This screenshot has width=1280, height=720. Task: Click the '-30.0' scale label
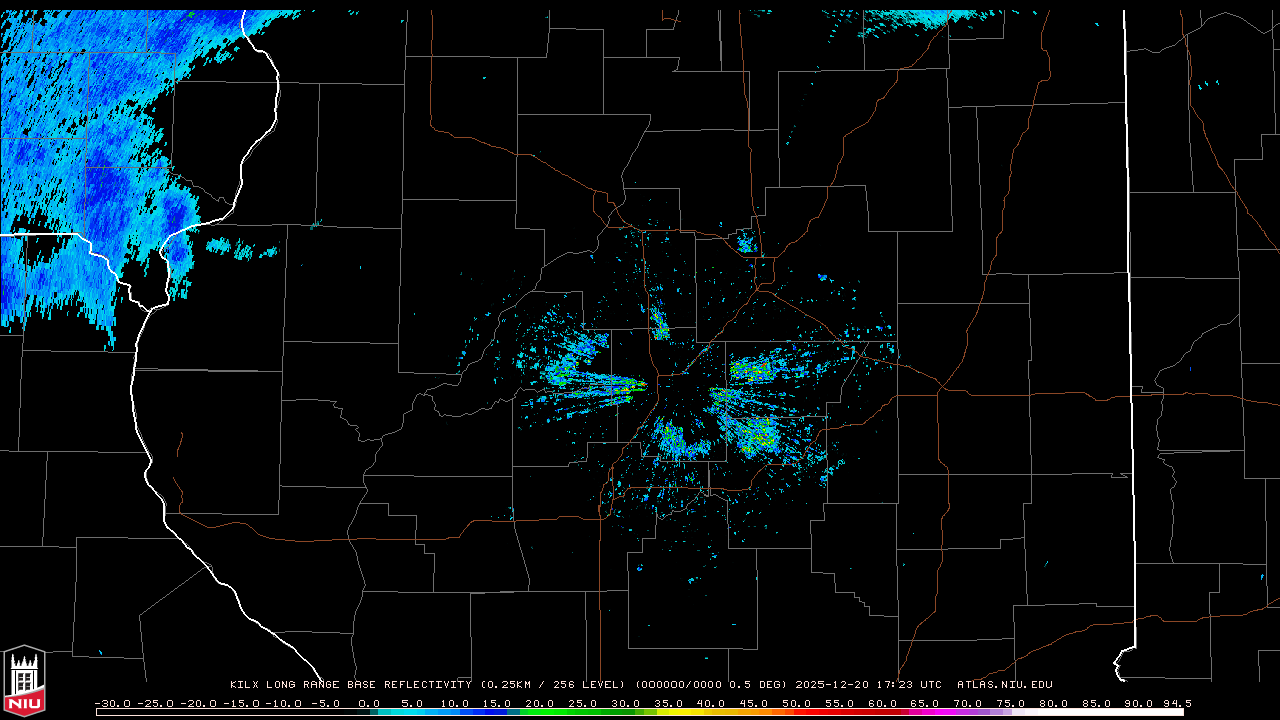pos(113,703)
